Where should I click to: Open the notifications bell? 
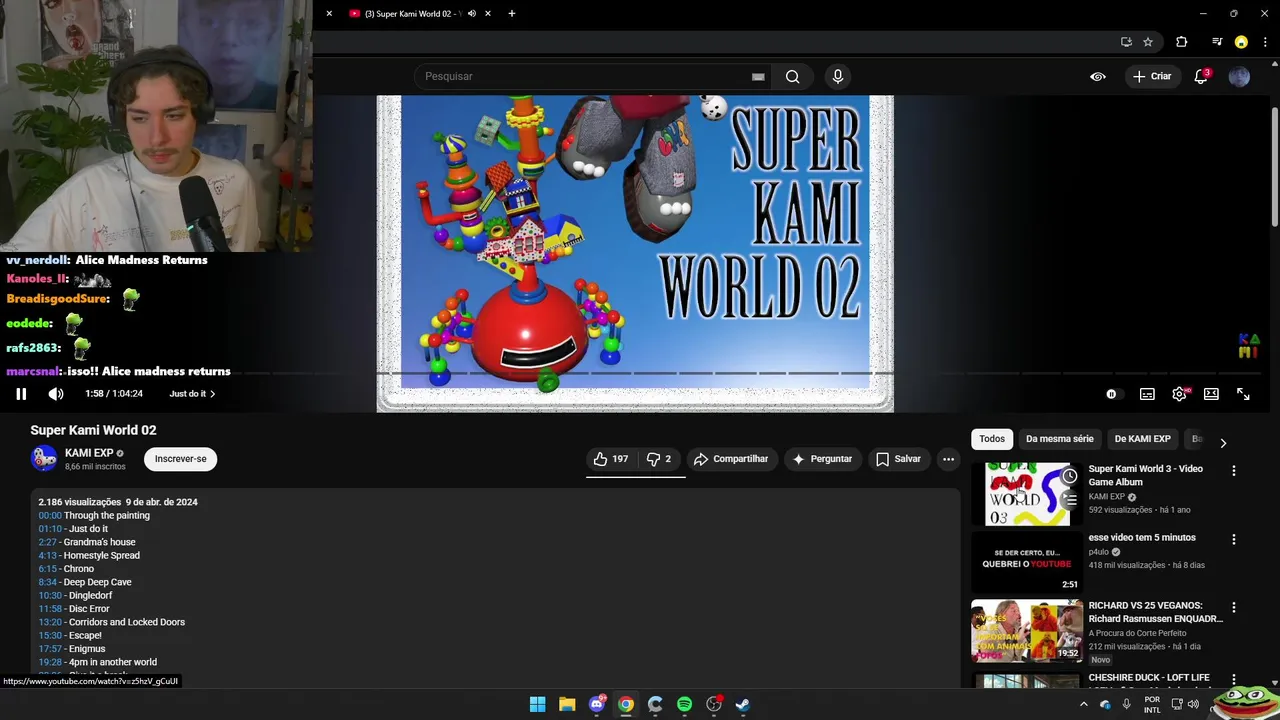pyautogui.click(x=1201, y=76)
